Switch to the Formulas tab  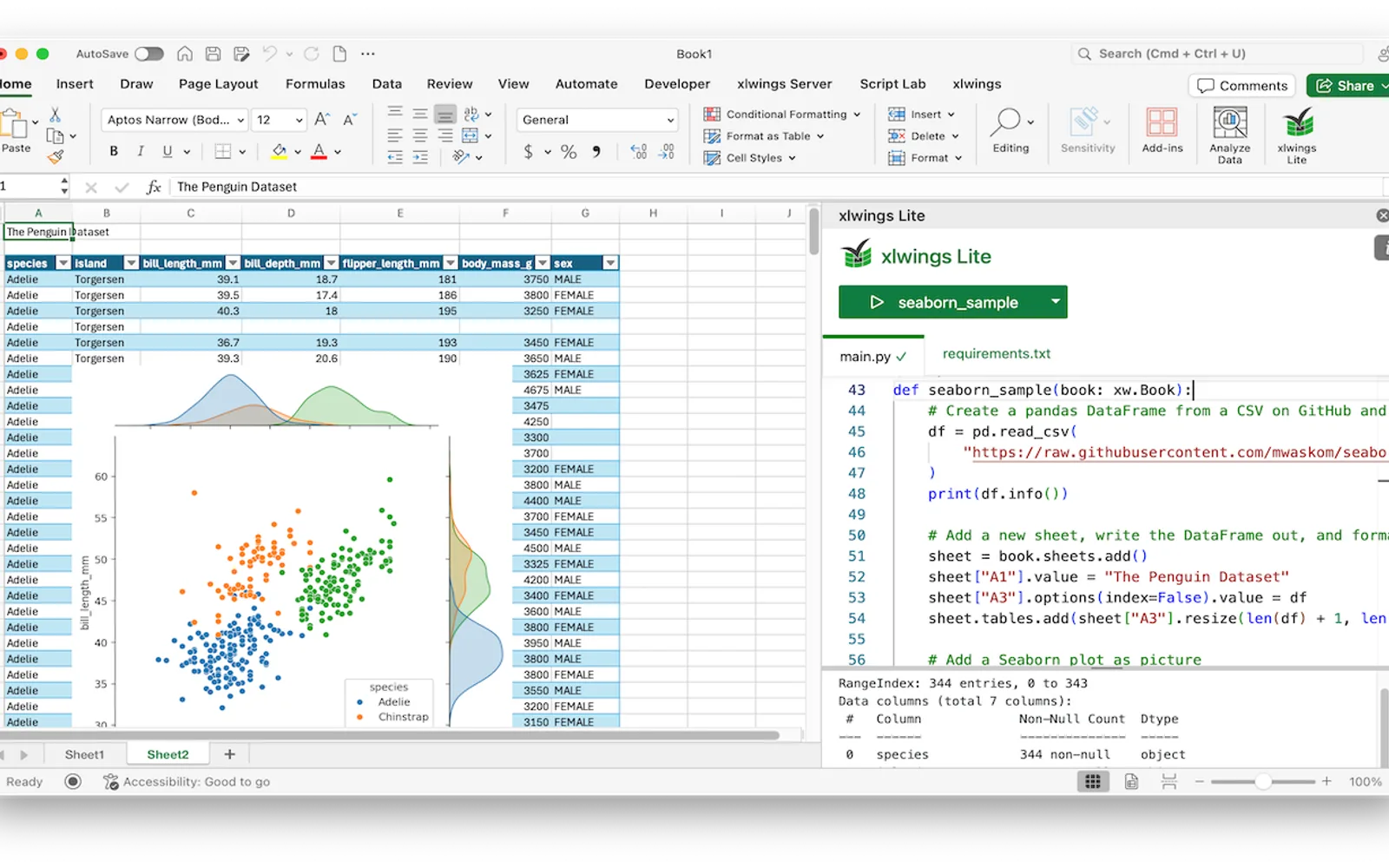tap(315, 84)
